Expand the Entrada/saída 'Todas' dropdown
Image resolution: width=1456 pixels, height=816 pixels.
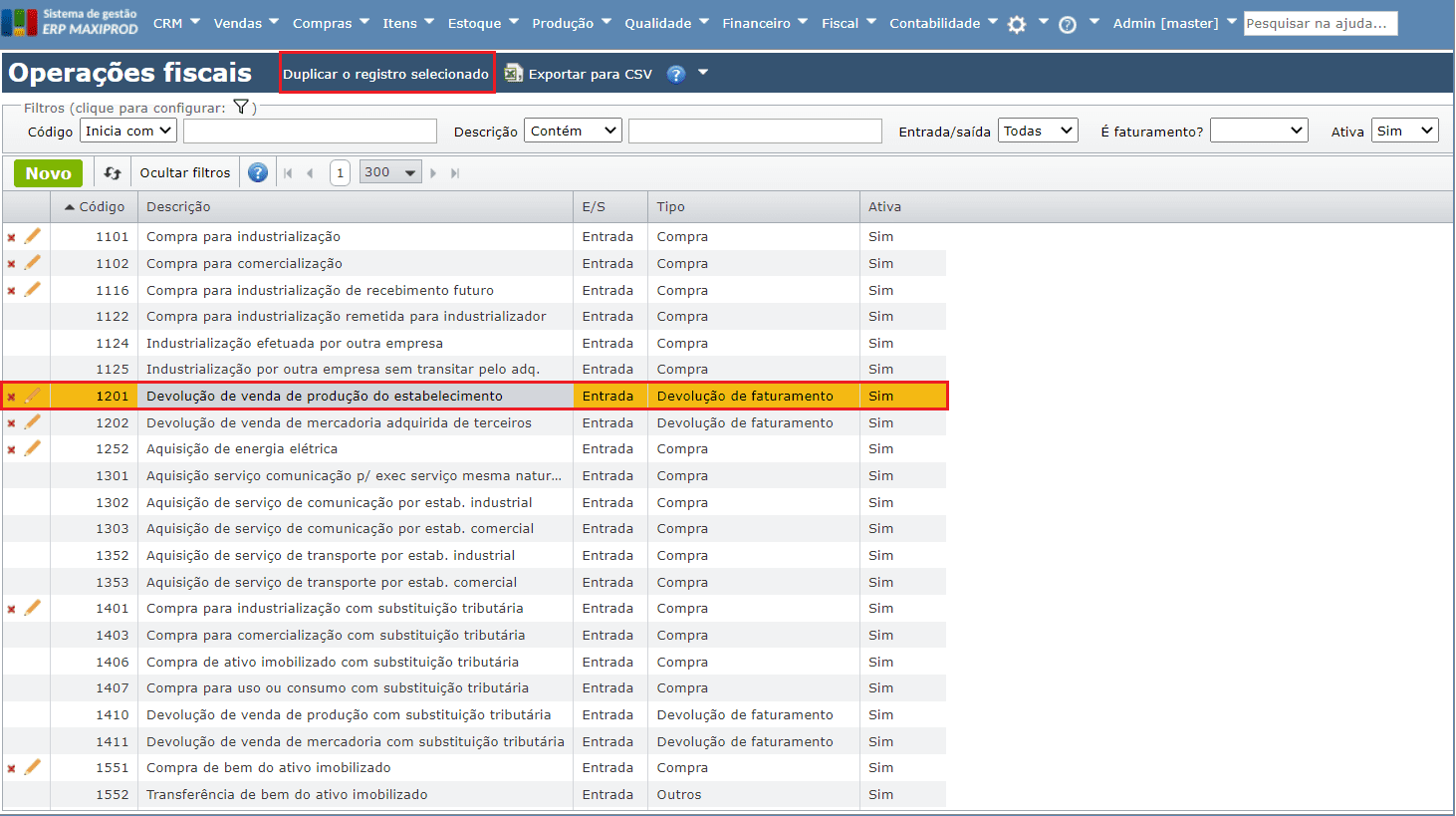(1038, 131)
